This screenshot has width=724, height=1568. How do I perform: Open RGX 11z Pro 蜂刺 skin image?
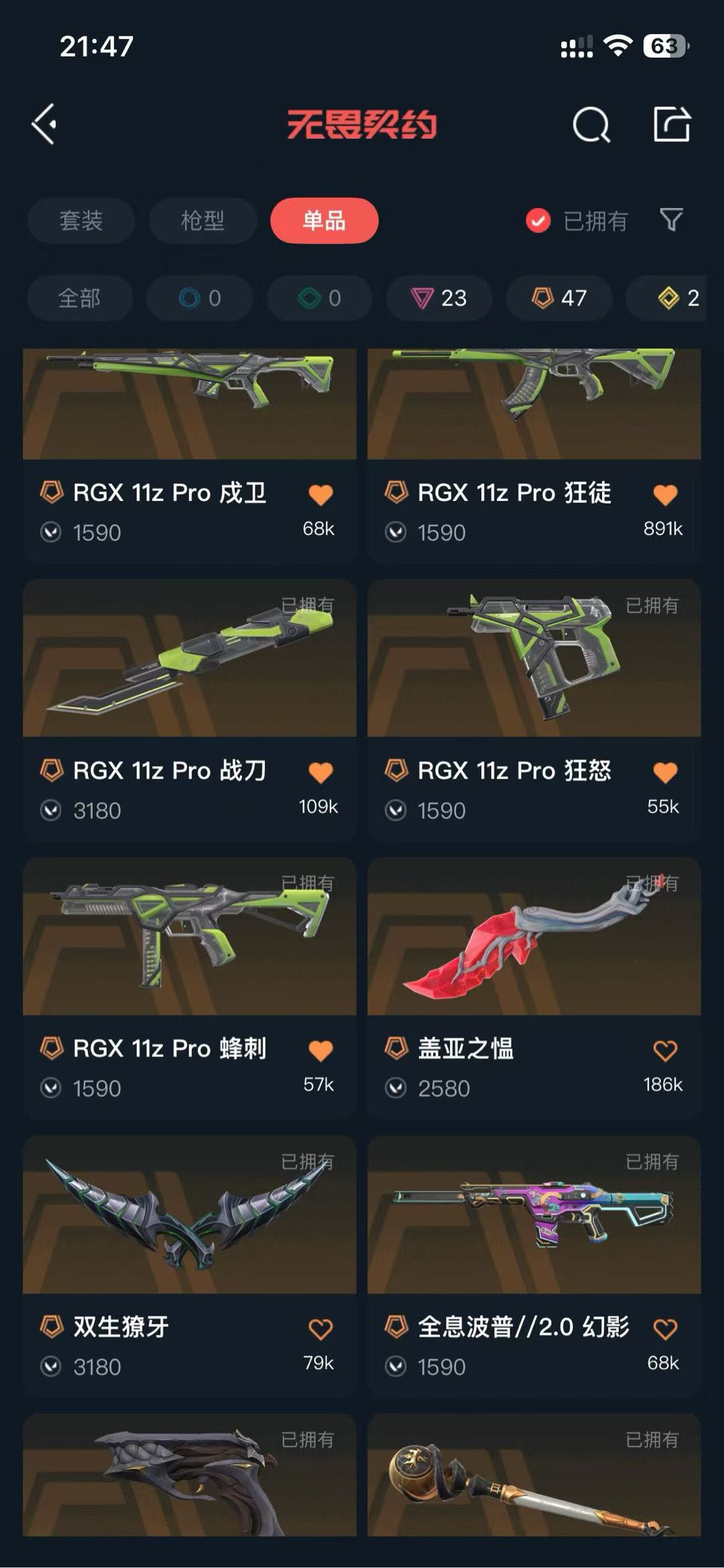coord(190,936)
